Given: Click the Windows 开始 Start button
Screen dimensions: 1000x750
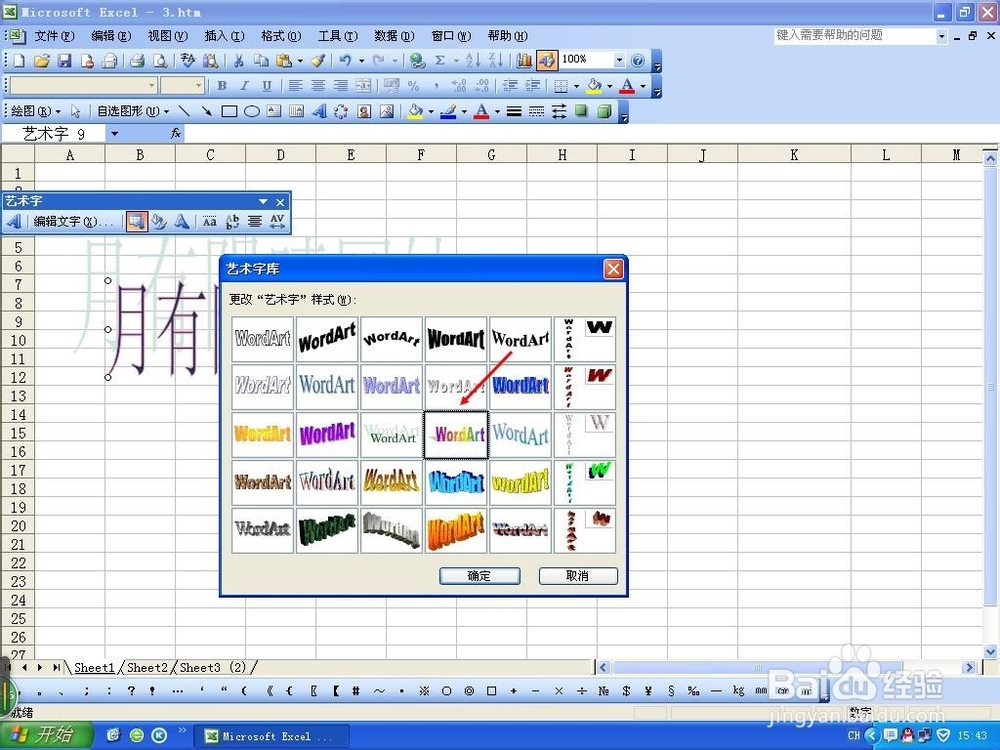Looking at the screenshot, I should click(x=47, y=735).
